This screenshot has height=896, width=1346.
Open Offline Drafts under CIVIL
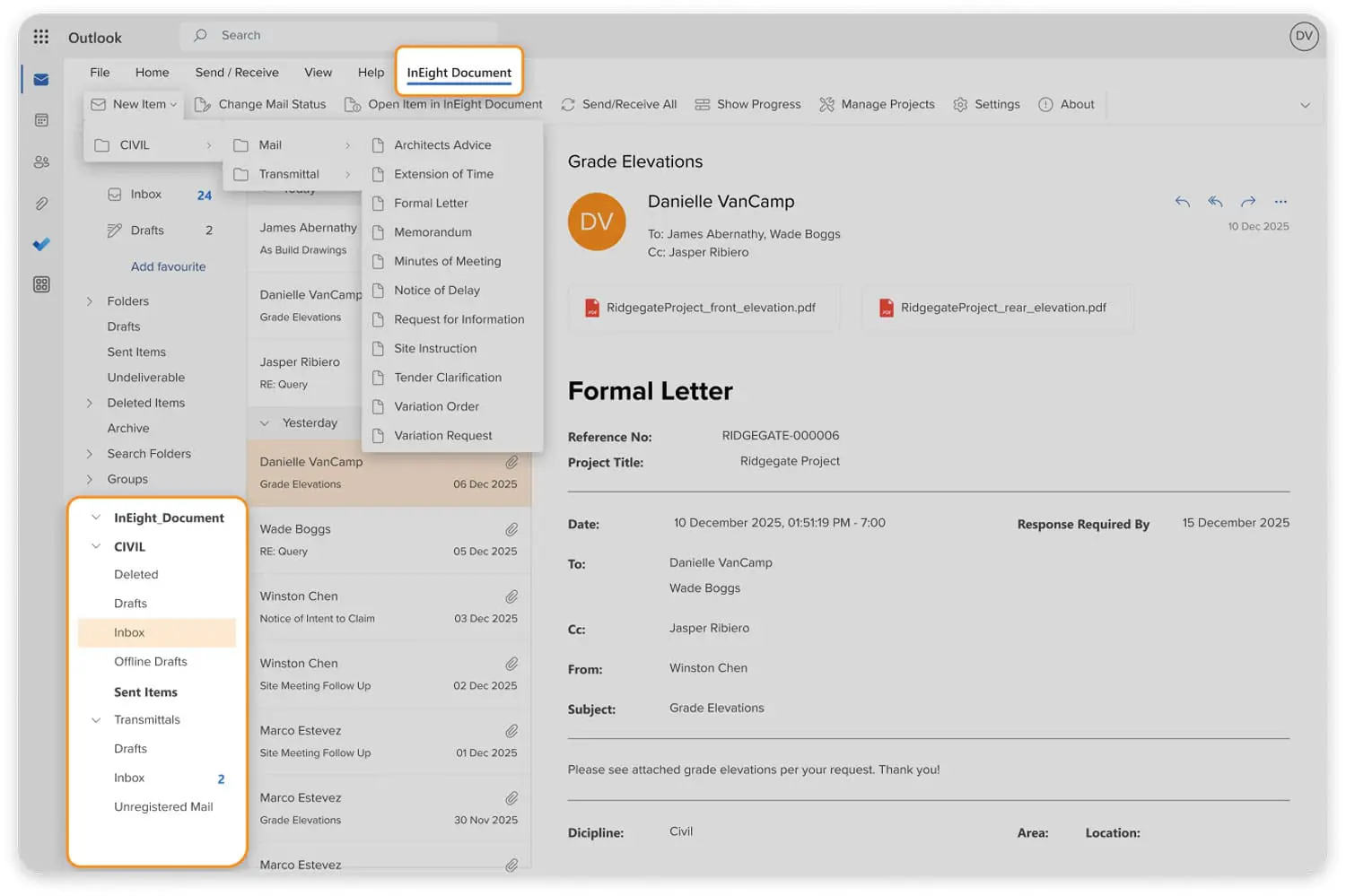tap(151, 662)
